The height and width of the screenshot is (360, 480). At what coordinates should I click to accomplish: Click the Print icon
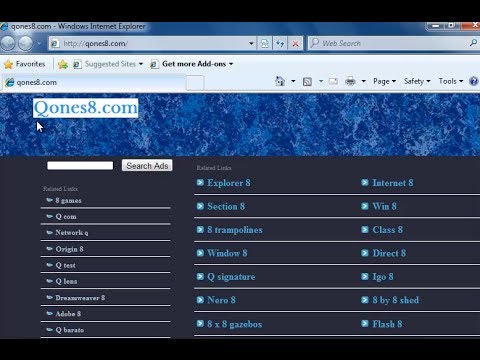(350, 81)
